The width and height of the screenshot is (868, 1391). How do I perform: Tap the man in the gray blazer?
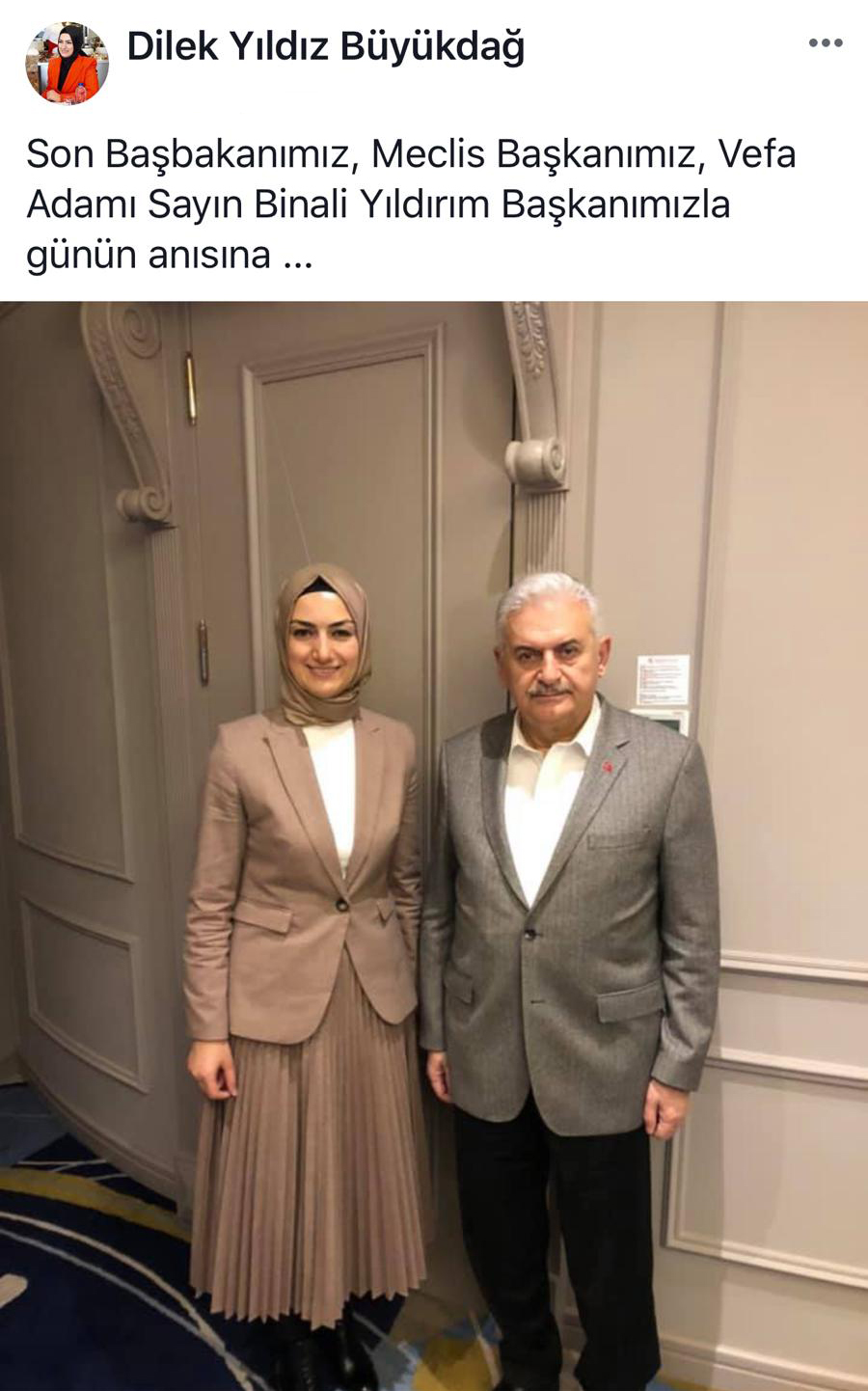coord(569,974)
